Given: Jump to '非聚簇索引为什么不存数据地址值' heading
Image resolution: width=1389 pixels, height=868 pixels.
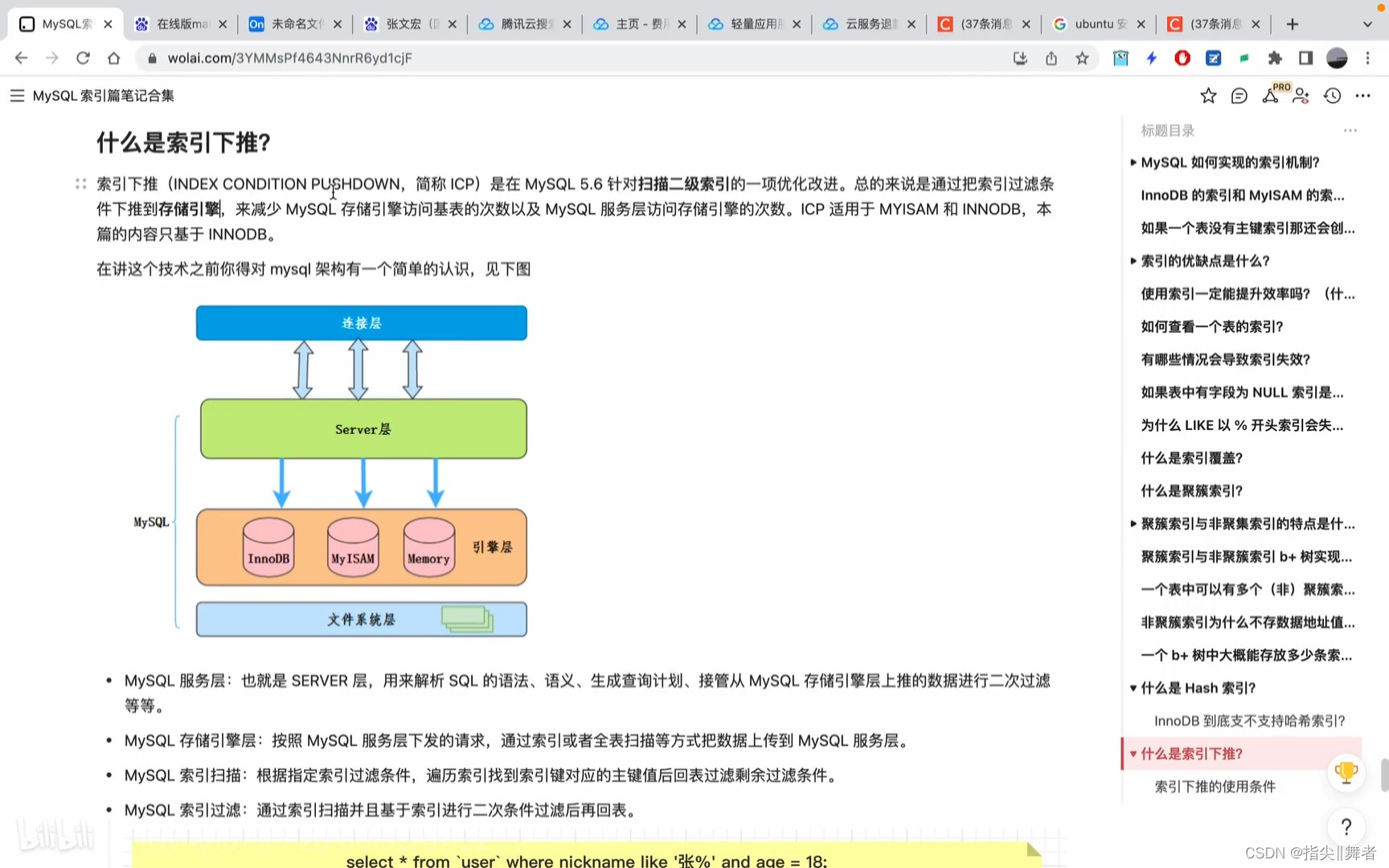Looking at the screenshot, I should tap(1248, 623).
